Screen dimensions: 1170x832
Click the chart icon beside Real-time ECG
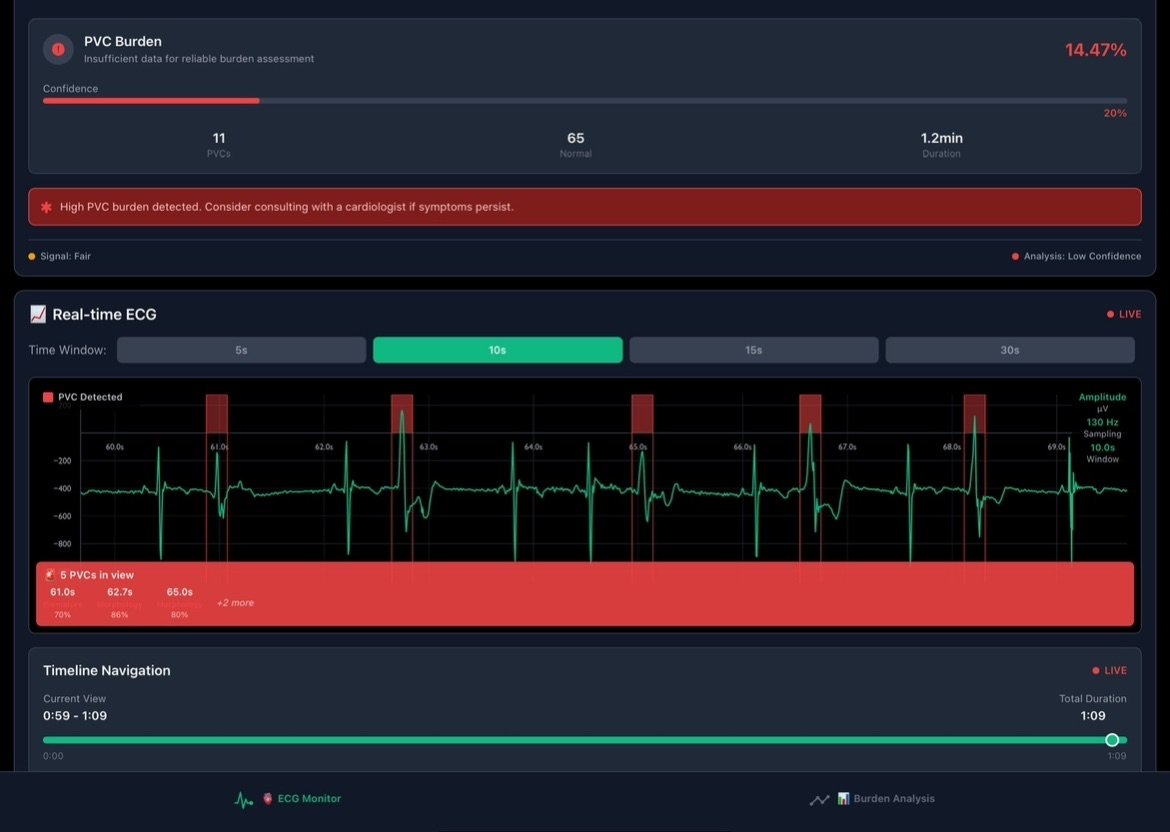38,314
